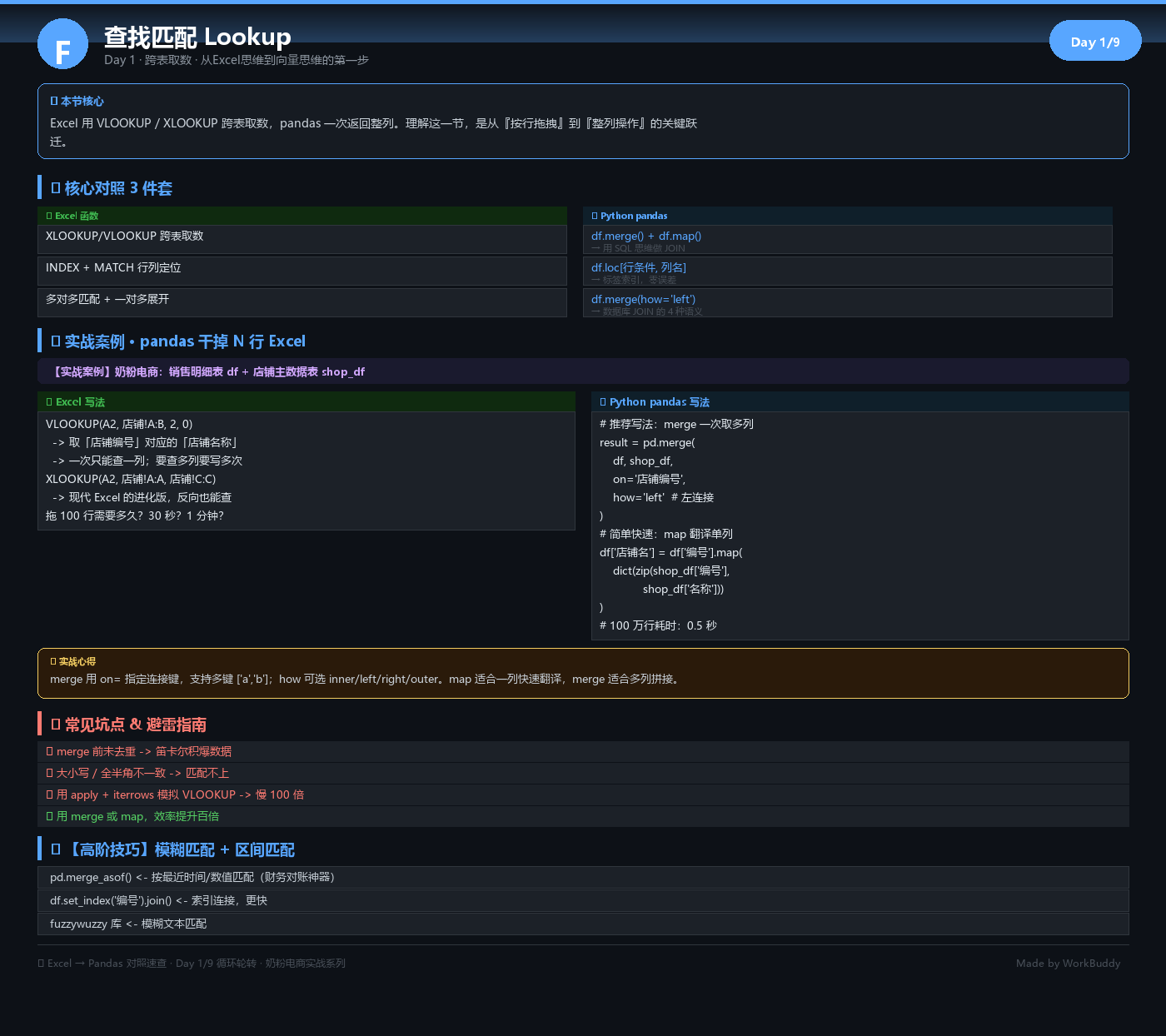Click the 奶粉电商 case description banner
The width and height of the screenshot is (1166, 1036).
(583, 371)
